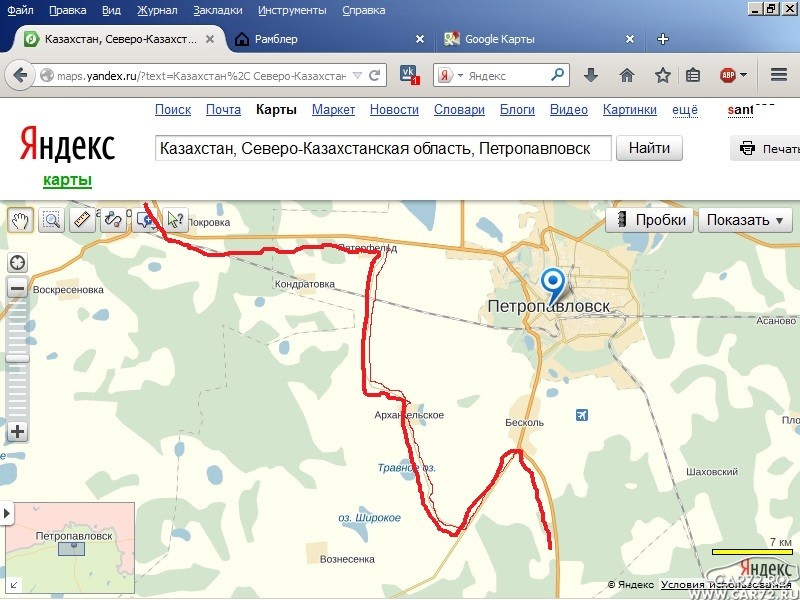Click the green карты link
The width and height of the screenshot is (800, 600).
(67, 180)
